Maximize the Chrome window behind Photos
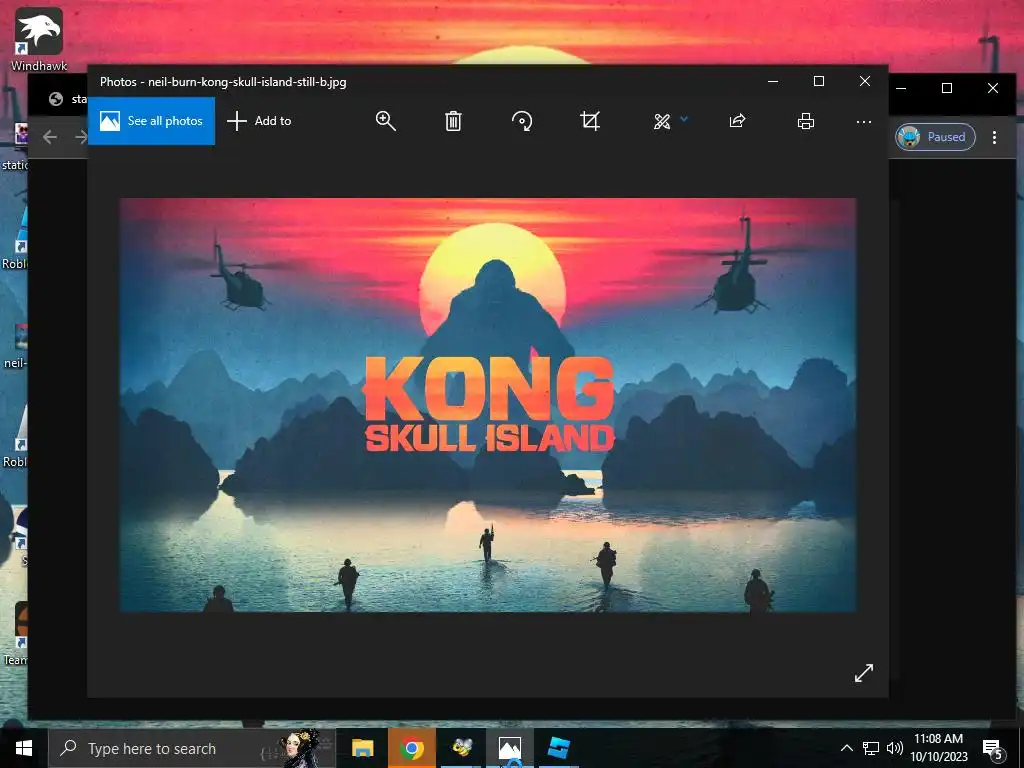The width and height of the screenshot is (1024, 768). (x=947, y=88)
